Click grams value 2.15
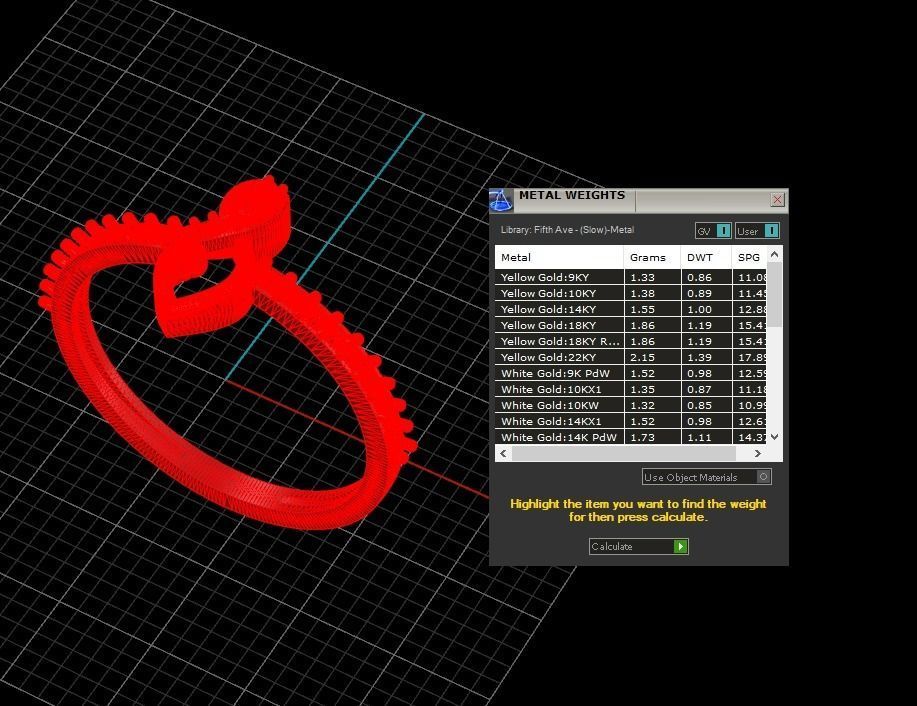 pyautogui.click(x=642, y=357)
